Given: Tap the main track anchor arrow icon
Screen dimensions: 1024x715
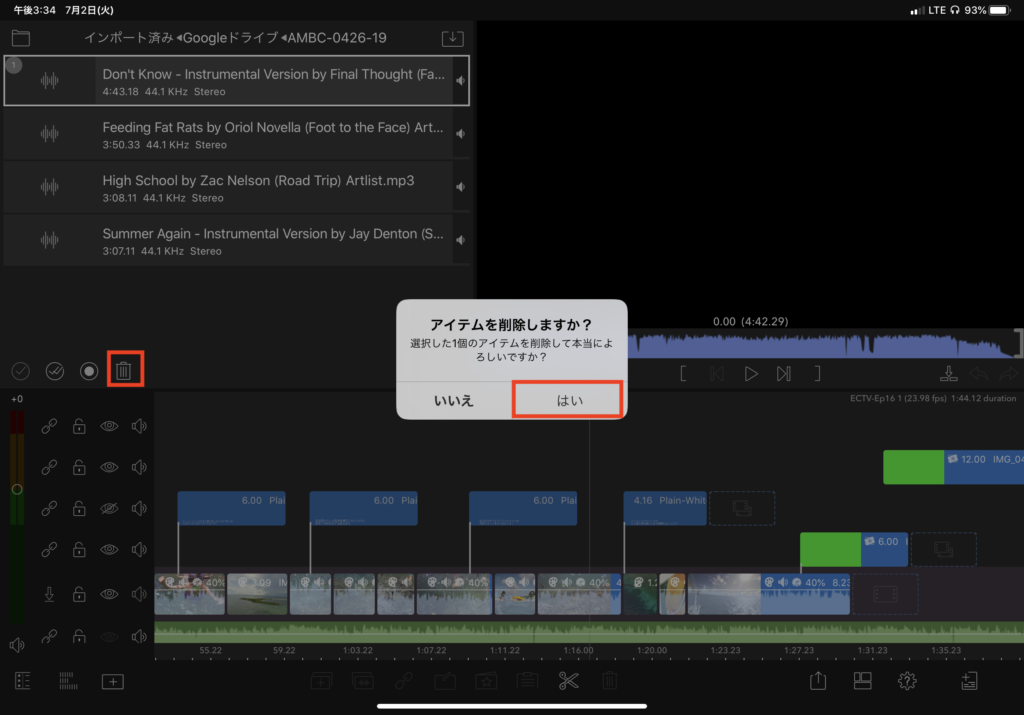Looking at the screenshot, I should [49, 594].
